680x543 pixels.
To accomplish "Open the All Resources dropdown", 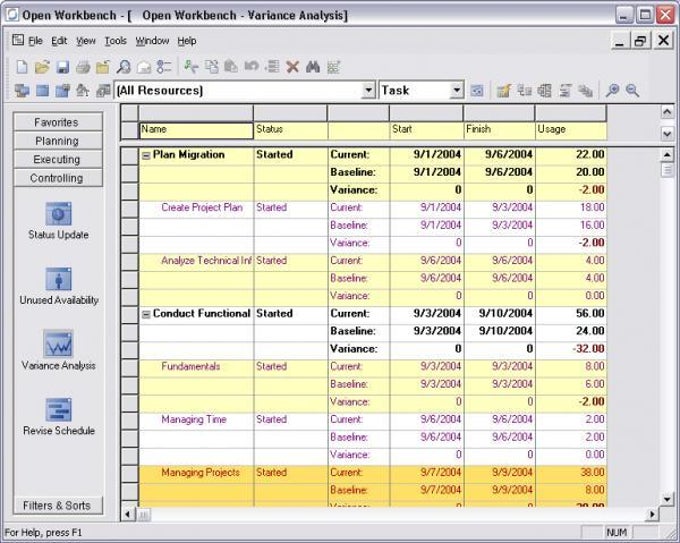I will pyautogui.click(x=368, y=90).
